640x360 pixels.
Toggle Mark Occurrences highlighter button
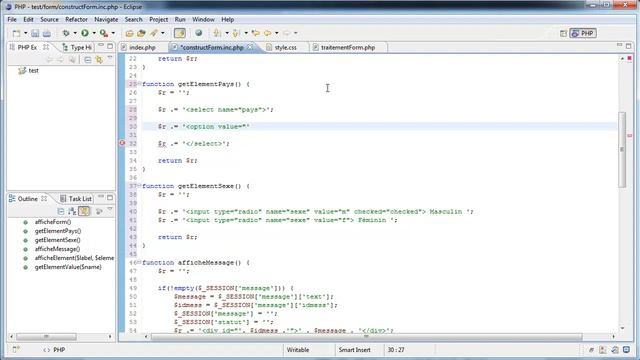tap(180, 33)
